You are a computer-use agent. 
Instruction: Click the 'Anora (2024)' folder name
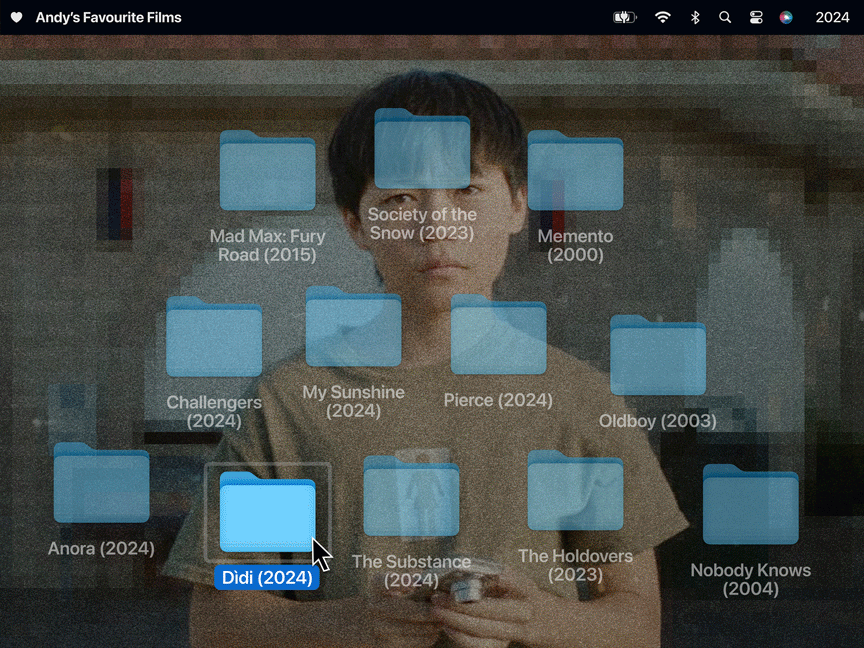(101, 548)
